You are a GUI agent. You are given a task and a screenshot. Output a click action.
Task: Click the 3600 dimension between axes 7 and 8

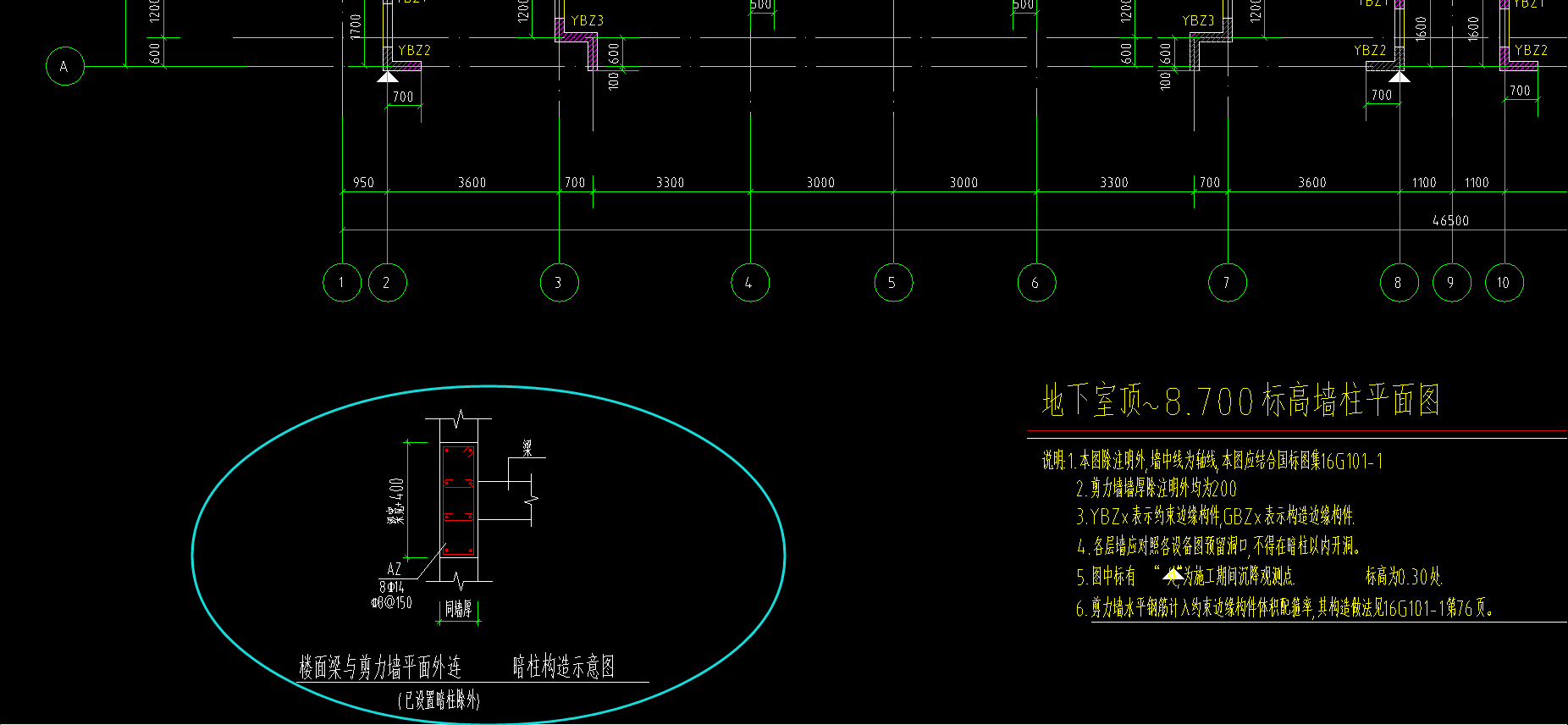click(1312, 182)
